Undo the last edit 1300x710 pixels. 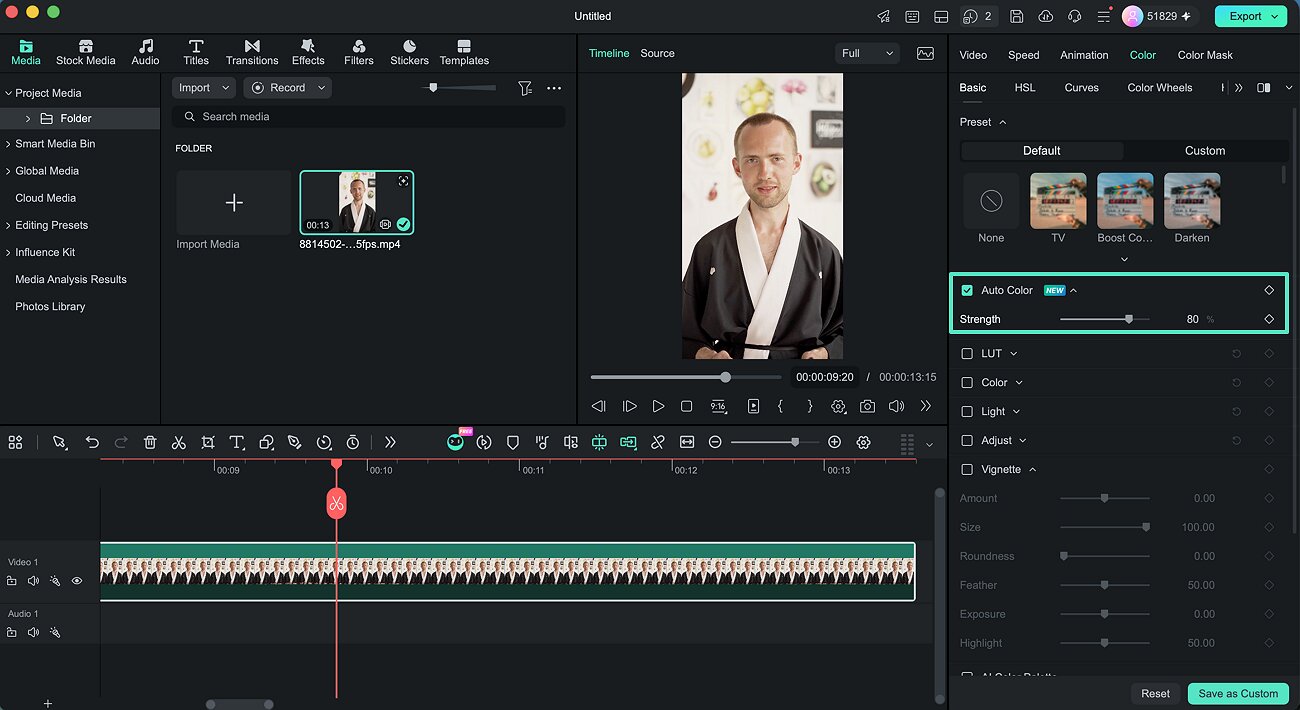coord(92,442)
